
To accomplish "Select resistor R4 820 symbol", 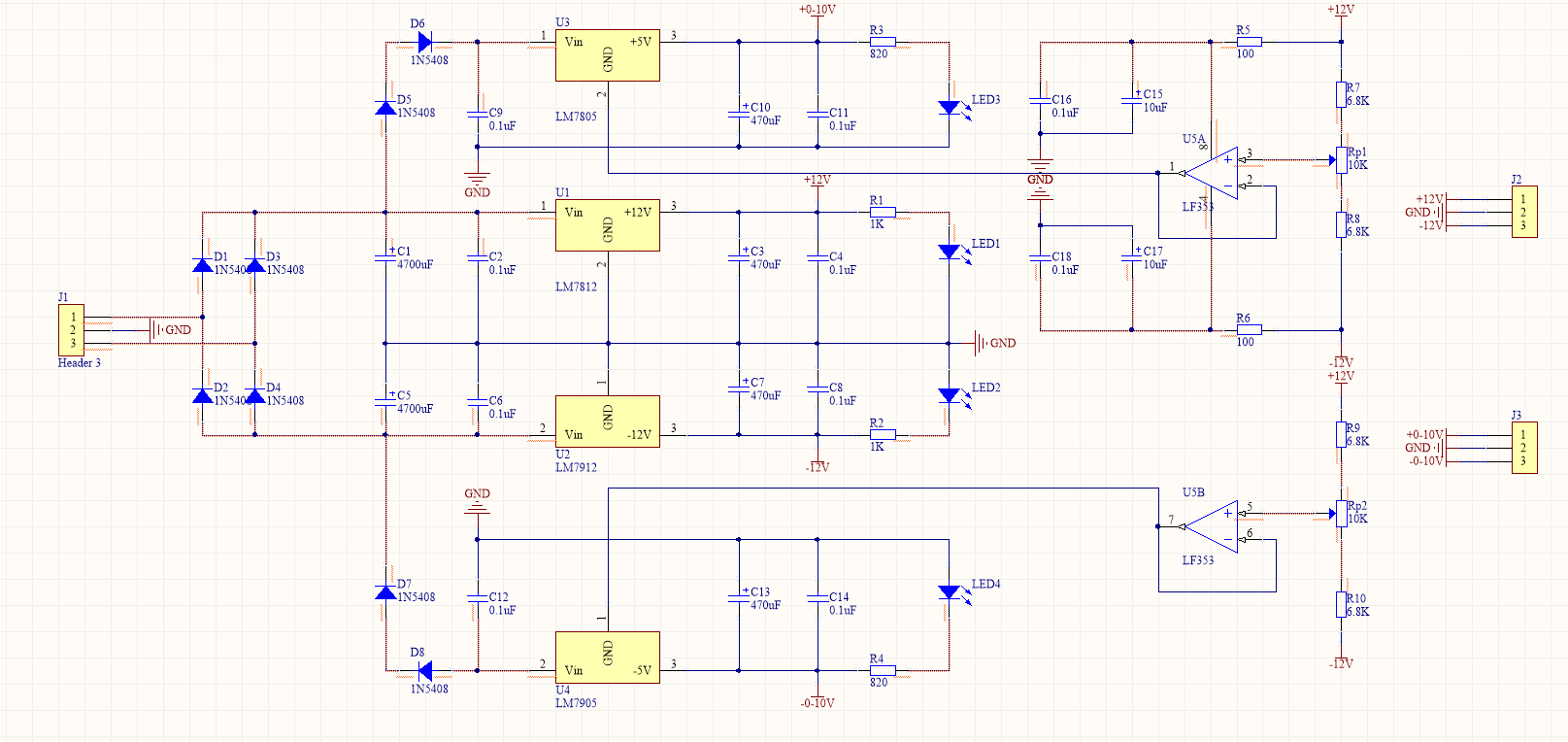I will (883, 670).
